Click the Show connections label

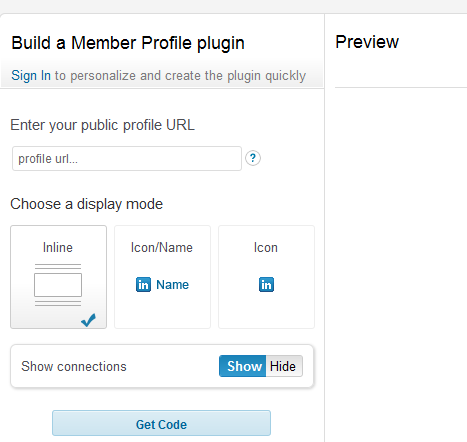pos(74,367)
